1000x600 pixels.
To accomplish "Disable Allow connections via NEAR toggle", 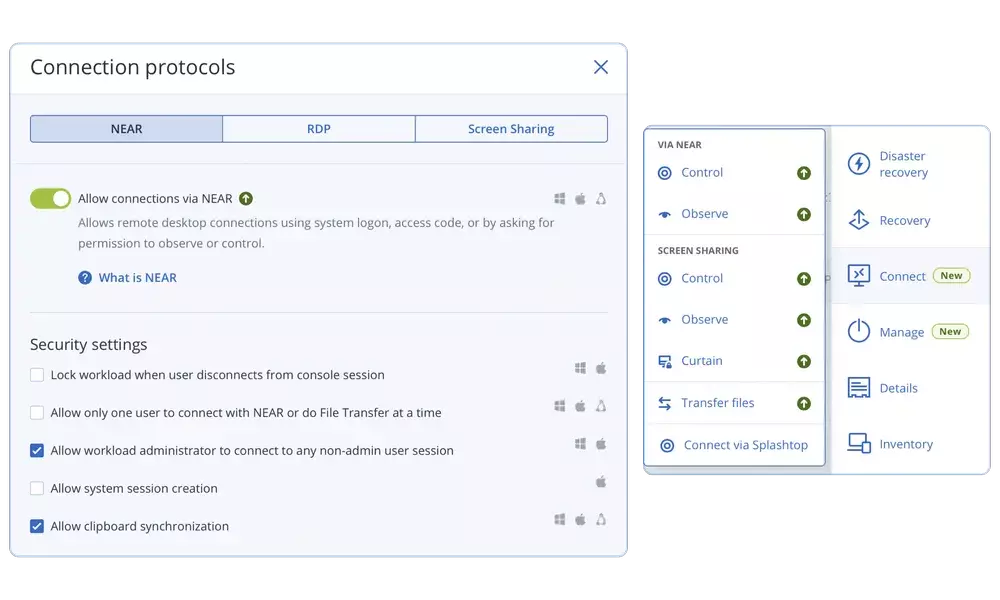I will tap(51, 199).
